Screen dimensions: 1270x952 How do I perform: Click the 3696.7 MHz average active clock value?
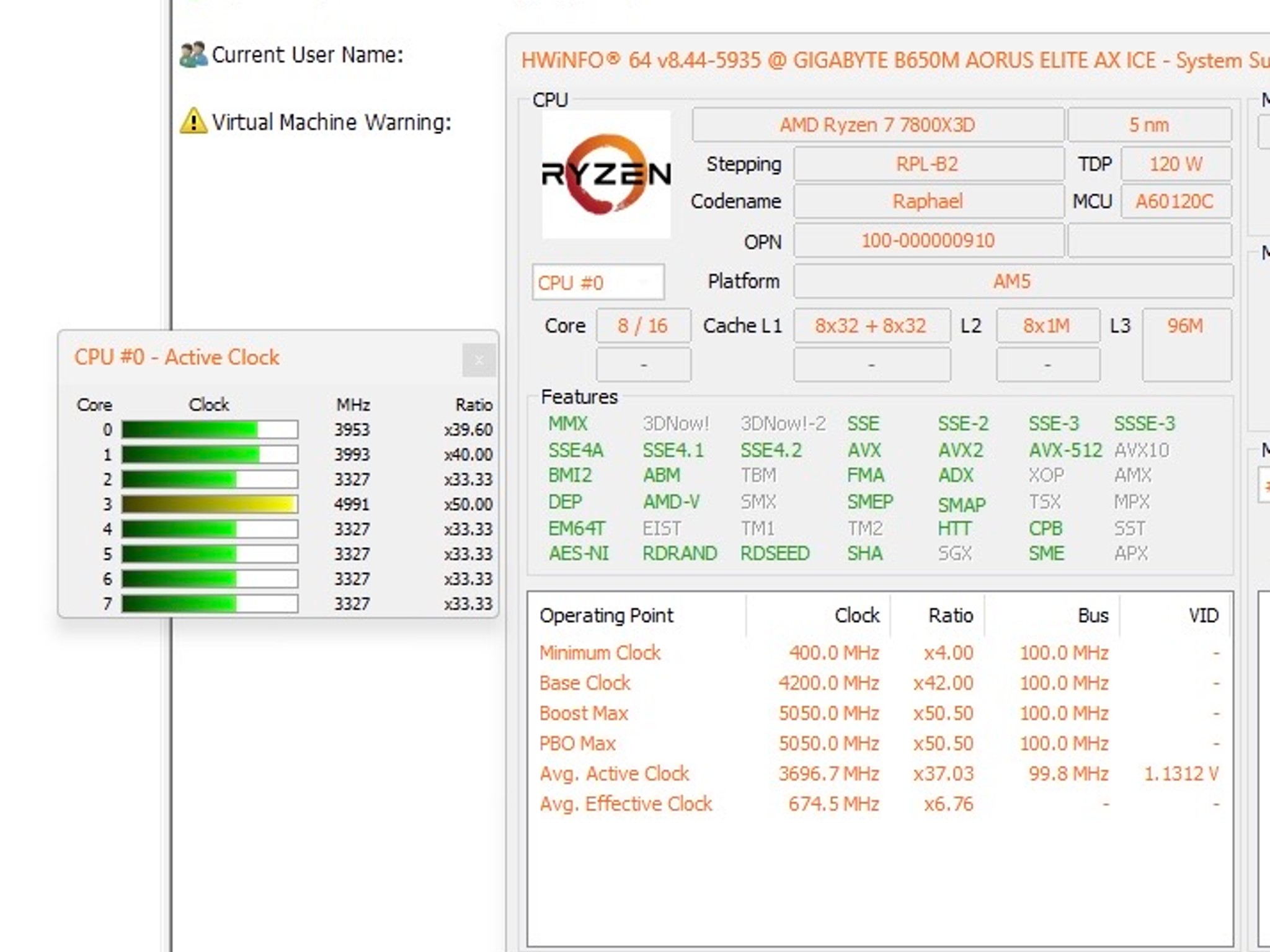pyautogui.click(x=829, y=774)
